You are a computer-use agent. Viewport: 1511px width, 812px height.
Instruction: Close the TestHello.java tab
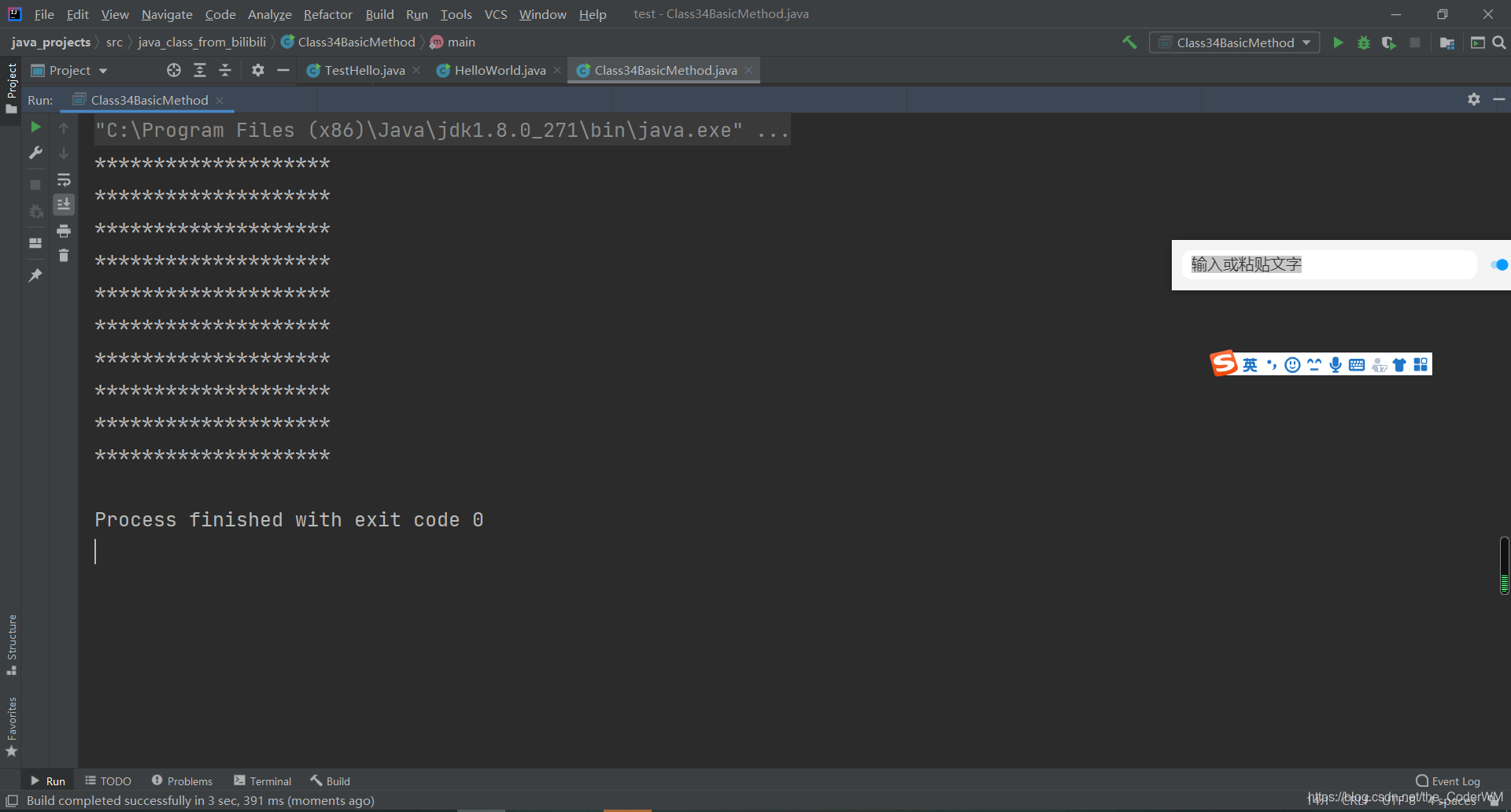point(416,70)
